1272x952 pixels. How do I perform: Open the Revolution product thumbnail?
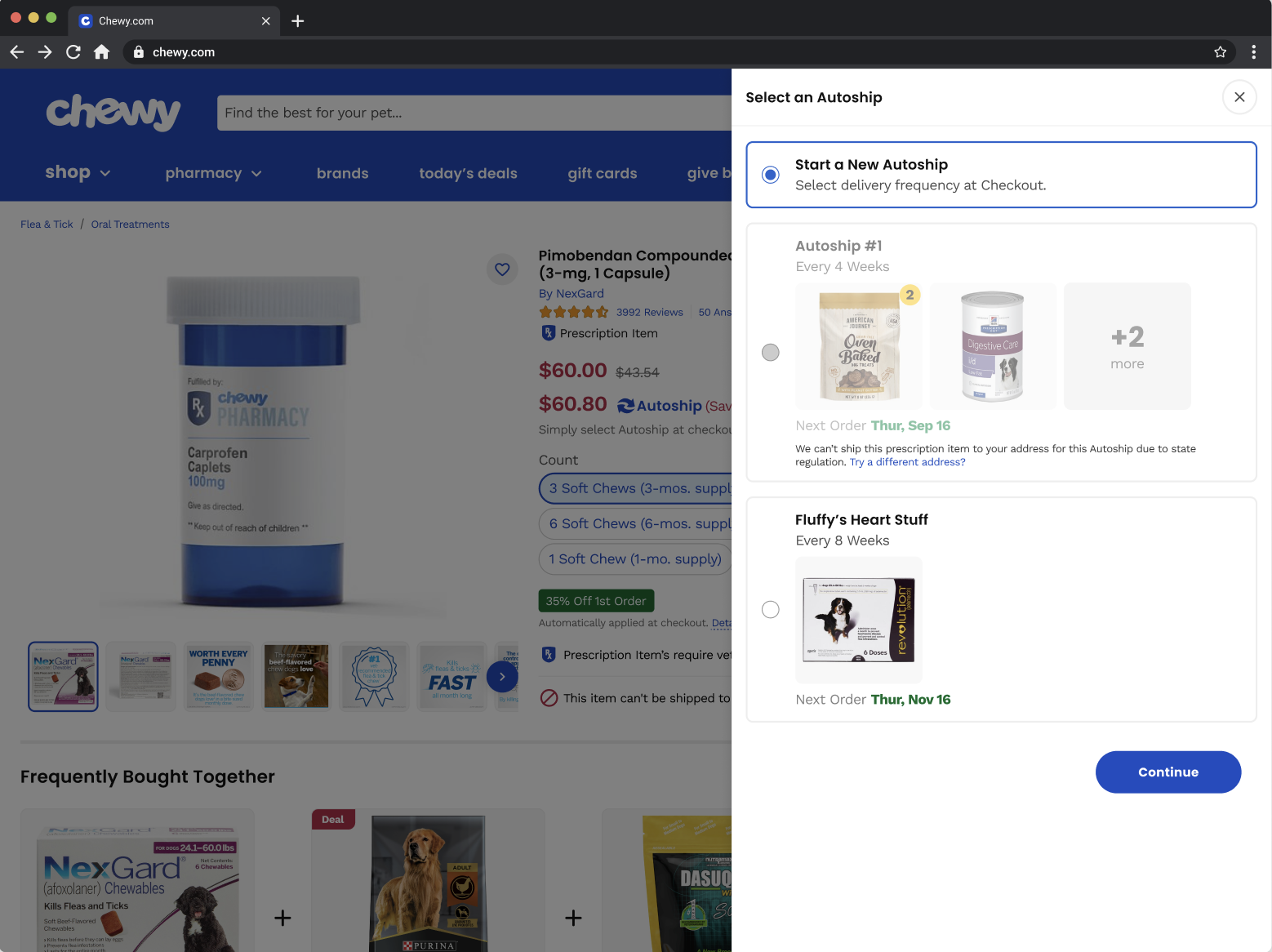point(859,620)
